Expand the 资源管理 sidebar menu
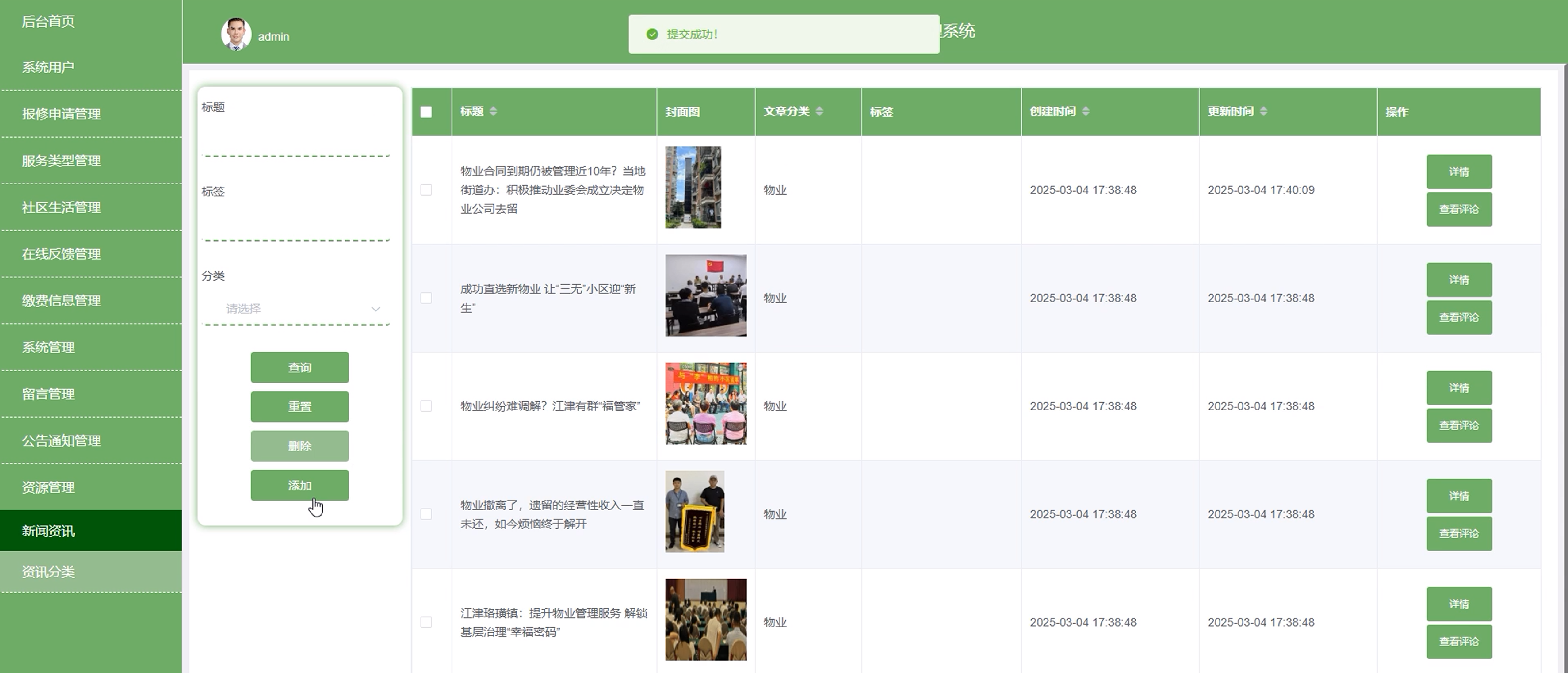The height and width of the screenshot is (673, 1568). click(x=49, y=487)
